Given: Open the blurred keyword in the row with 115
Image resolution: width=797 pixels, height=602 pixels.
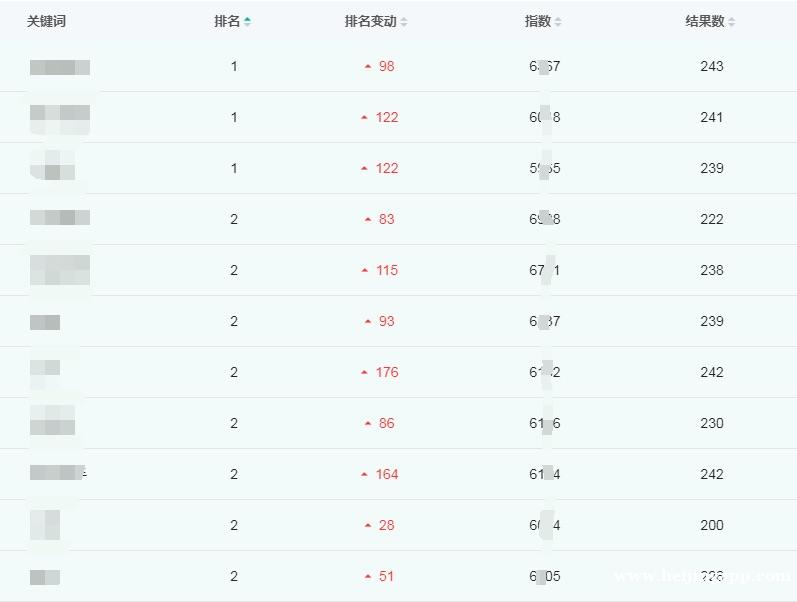Looking at the screenshot, I should tap(60, 270).
